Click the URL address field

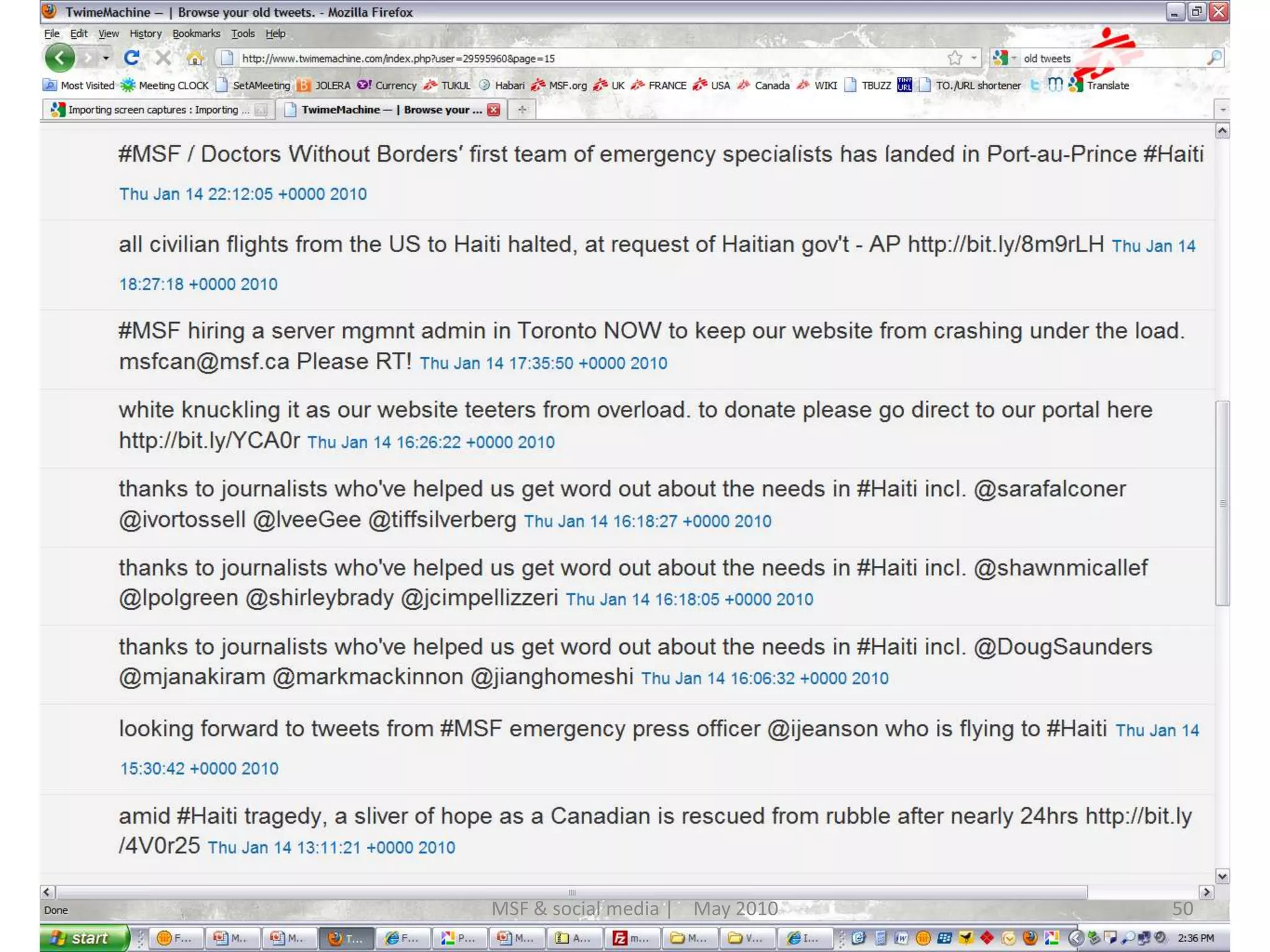coord(589,58)
